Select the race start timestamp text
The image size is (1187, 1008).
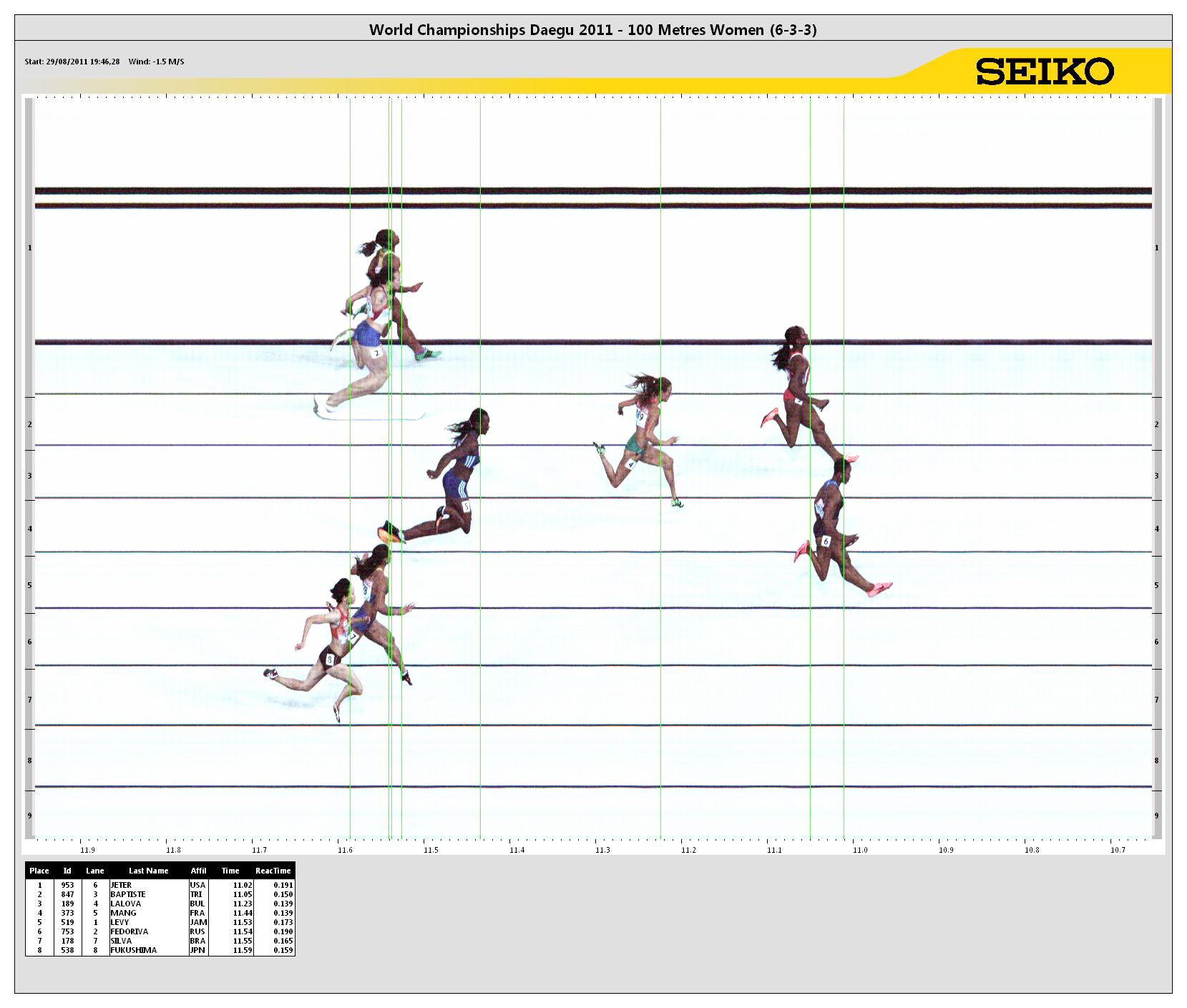72,62
